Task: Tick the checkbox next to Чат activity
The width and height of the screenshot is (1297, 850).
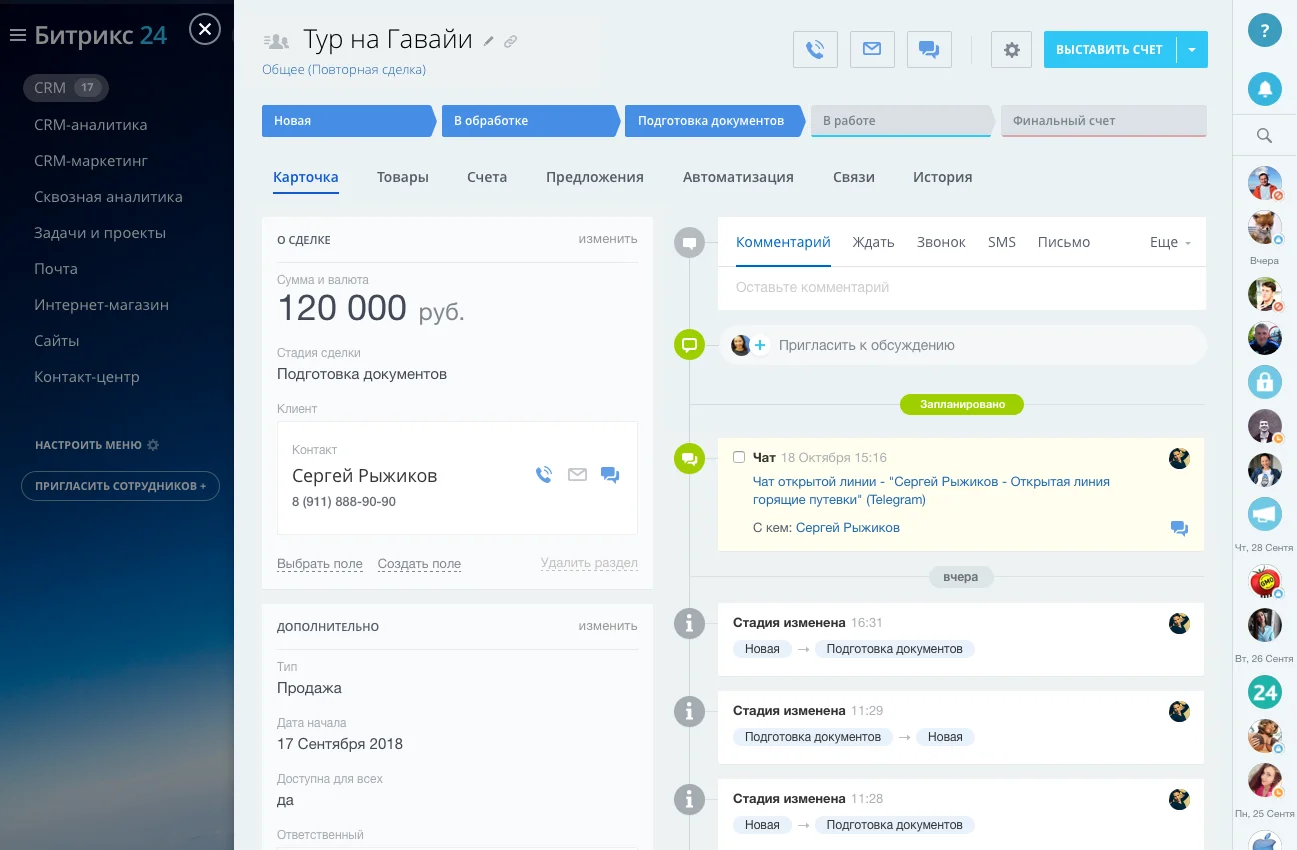Action: [x=739, y=457]
